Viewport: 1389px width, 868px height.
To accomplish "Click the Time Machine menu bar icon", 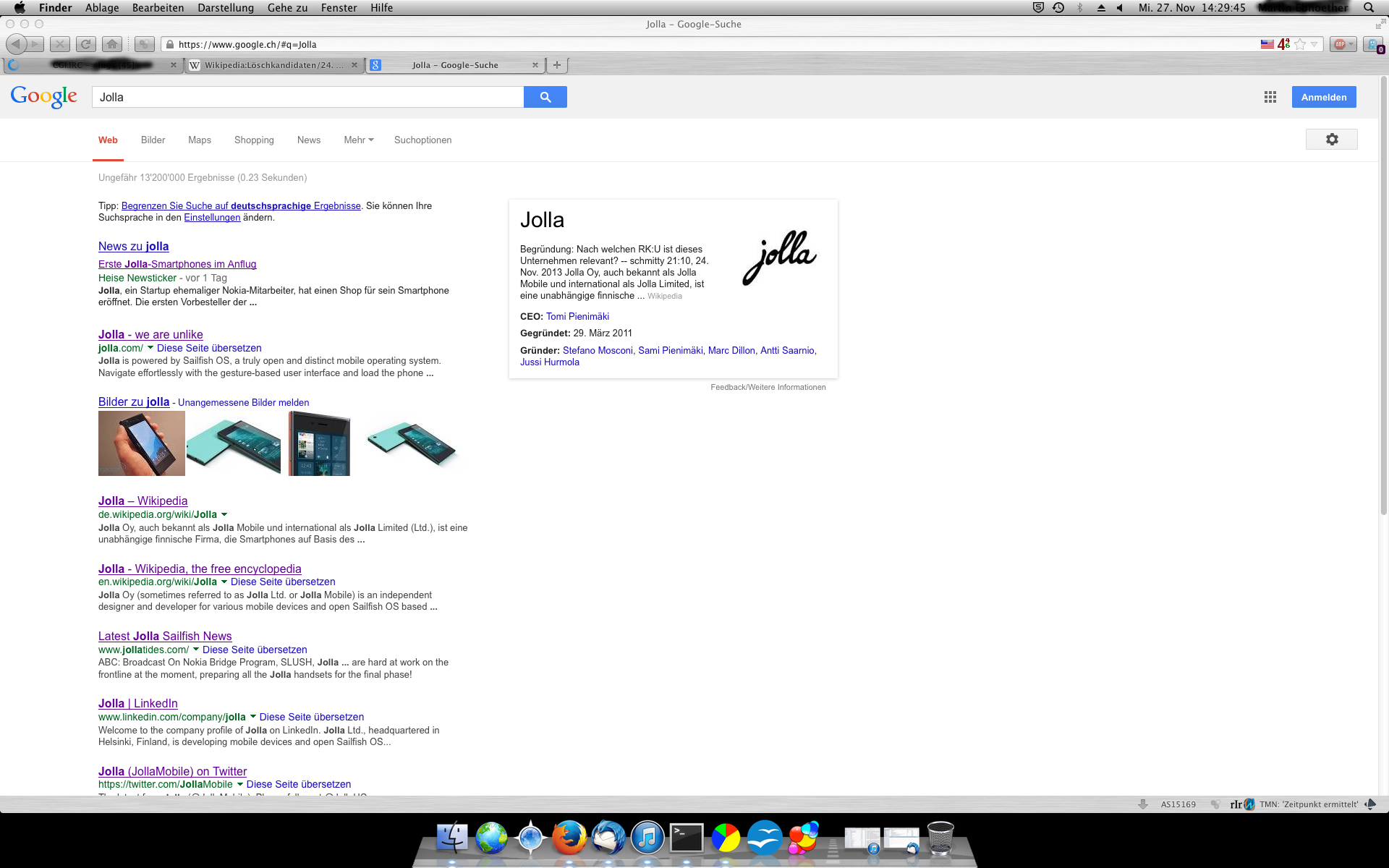I will point(1058,7).
